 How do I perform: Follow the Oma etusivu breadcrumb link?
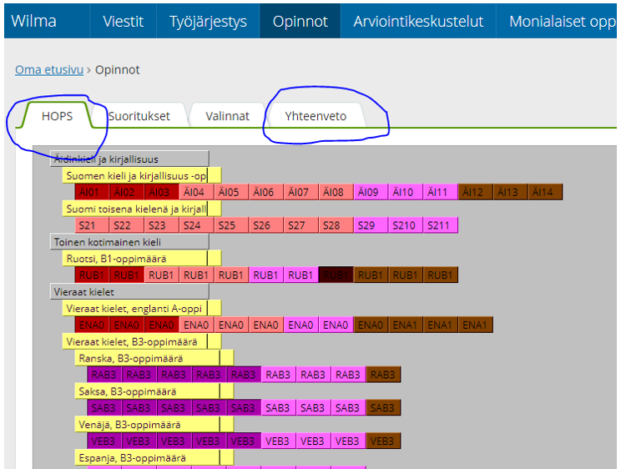49,70
